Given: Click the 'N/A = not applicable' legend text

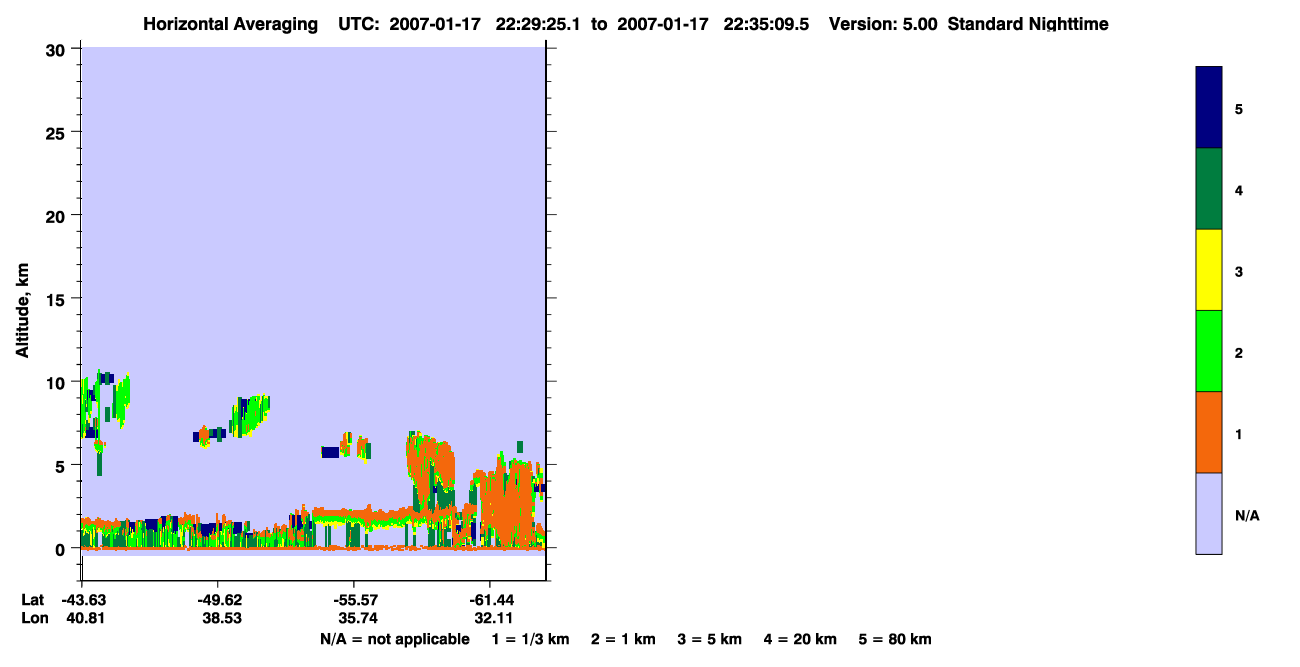Looking at the screenshot, I should [x=395, y=639].
